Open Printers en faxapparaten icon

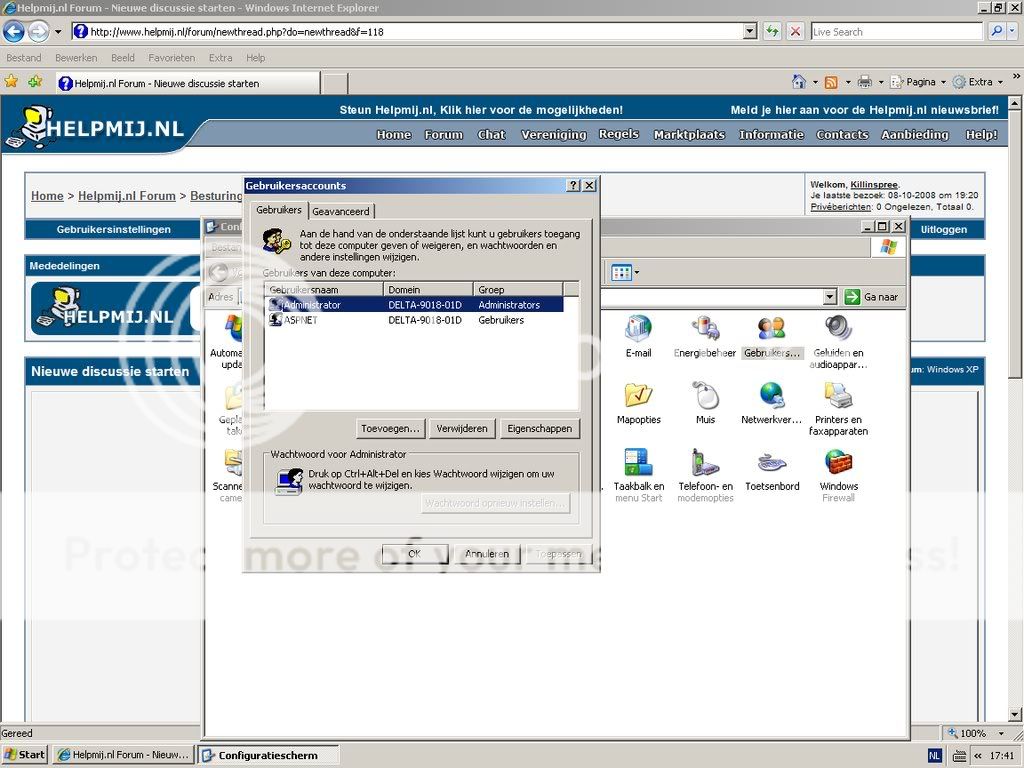coord(839,408)
